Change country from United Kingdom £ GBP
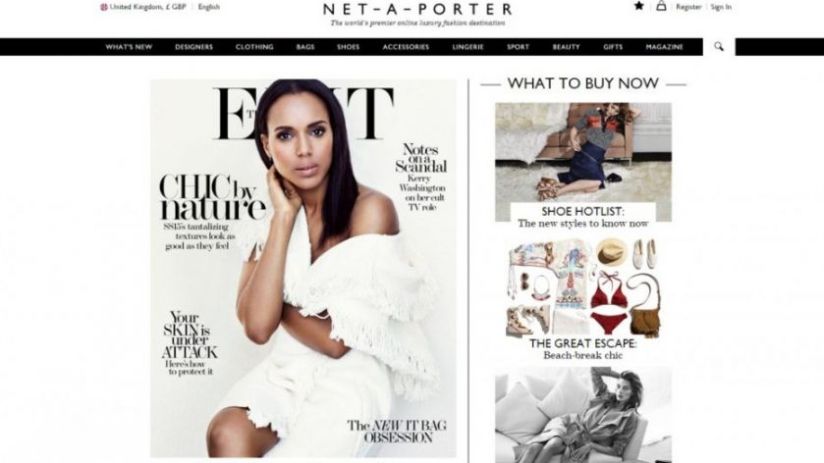Screen dimensions: 824x463 tap(148, 7)
